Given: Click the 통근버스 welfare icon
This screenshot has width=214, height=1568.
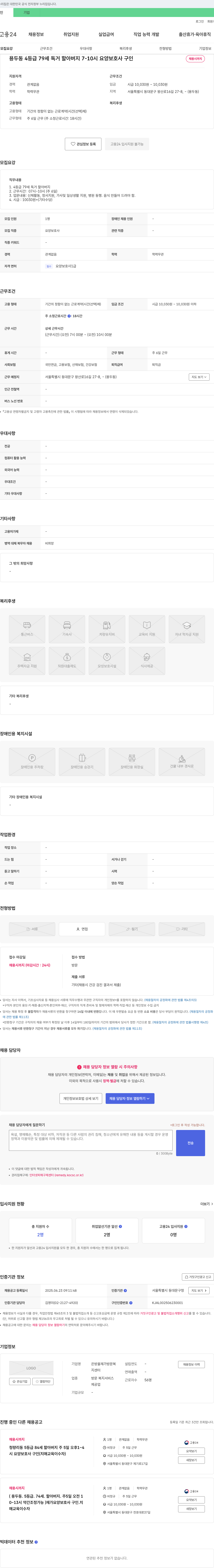Looking at the screenshot, I should coord(27,629).
